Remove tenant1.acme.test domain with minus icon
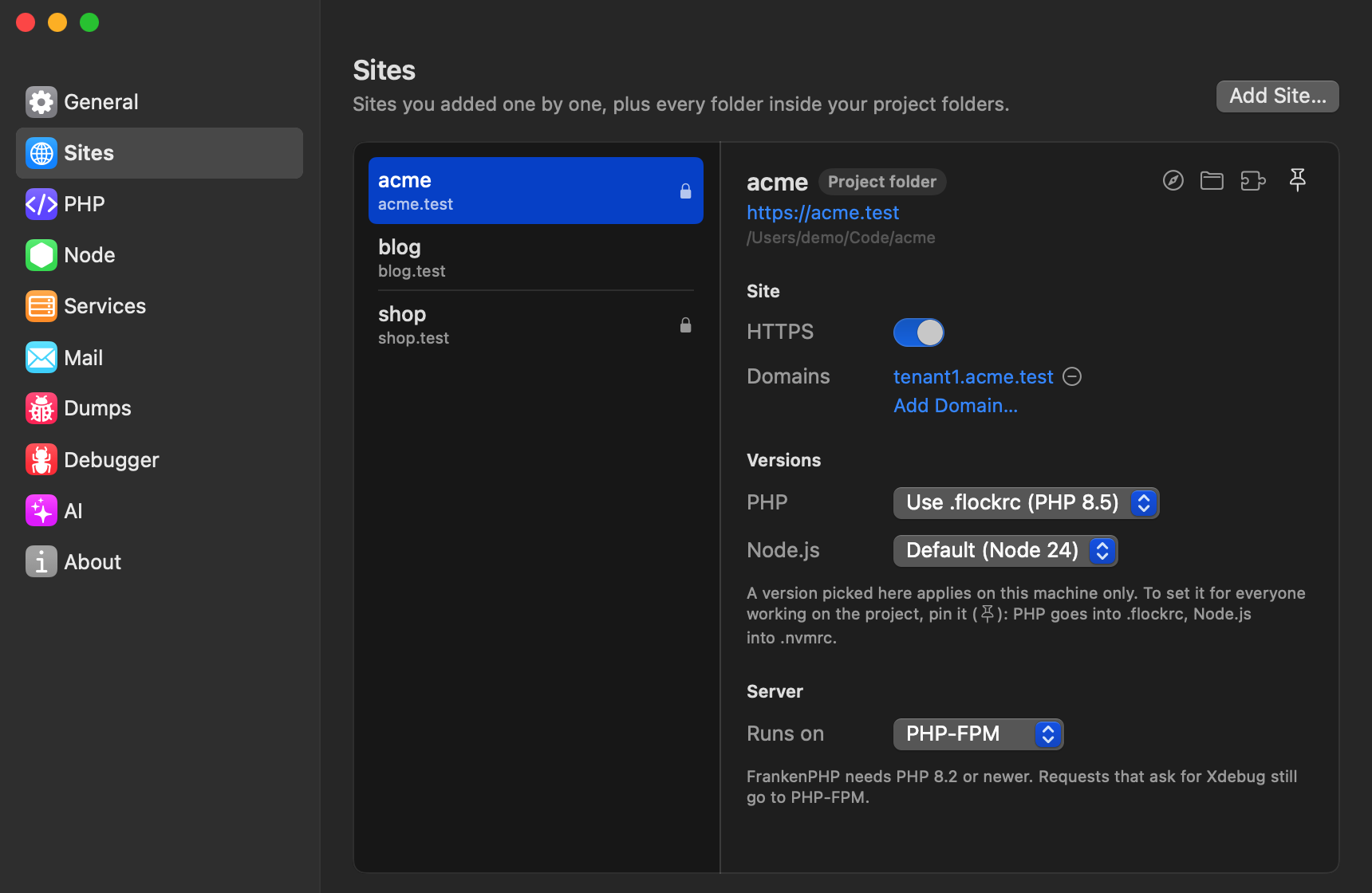Image resolution: width=1372 pixels, height=893 pixels. 1073,376
